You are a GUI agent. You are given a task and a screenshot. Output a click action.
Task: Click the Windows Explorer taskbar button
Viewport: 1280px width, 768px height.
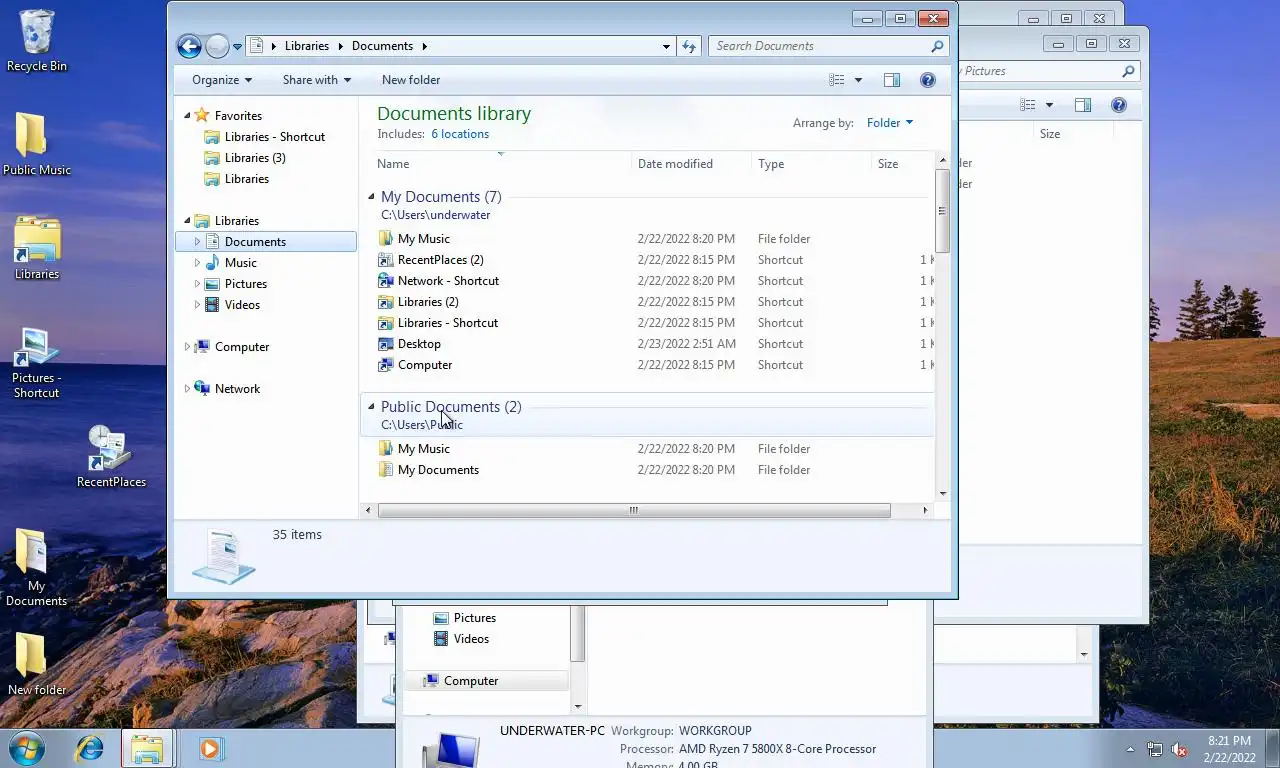point(148,748)
